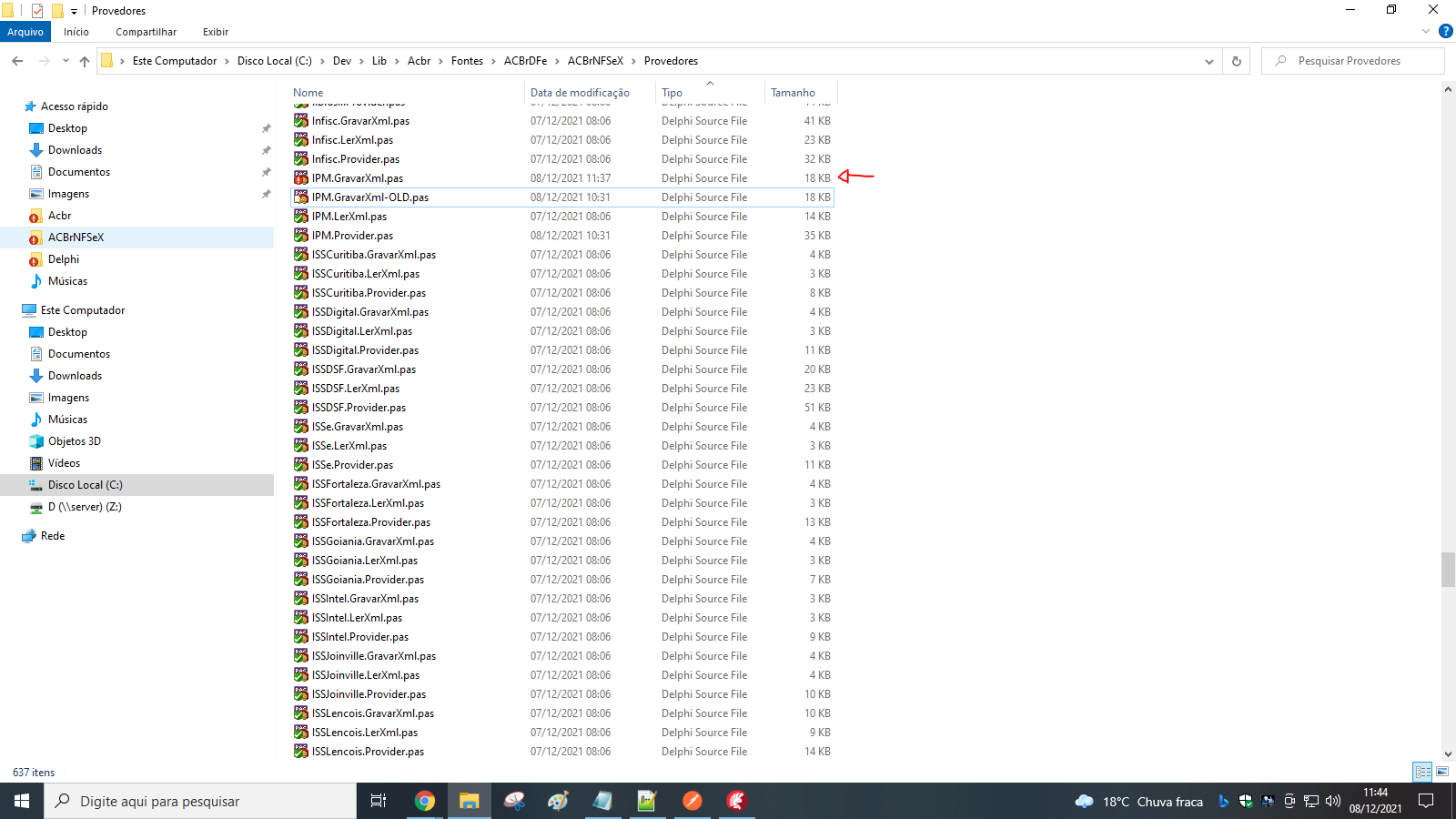Switch to the Início ribbon tab

(x=76, y=32)
